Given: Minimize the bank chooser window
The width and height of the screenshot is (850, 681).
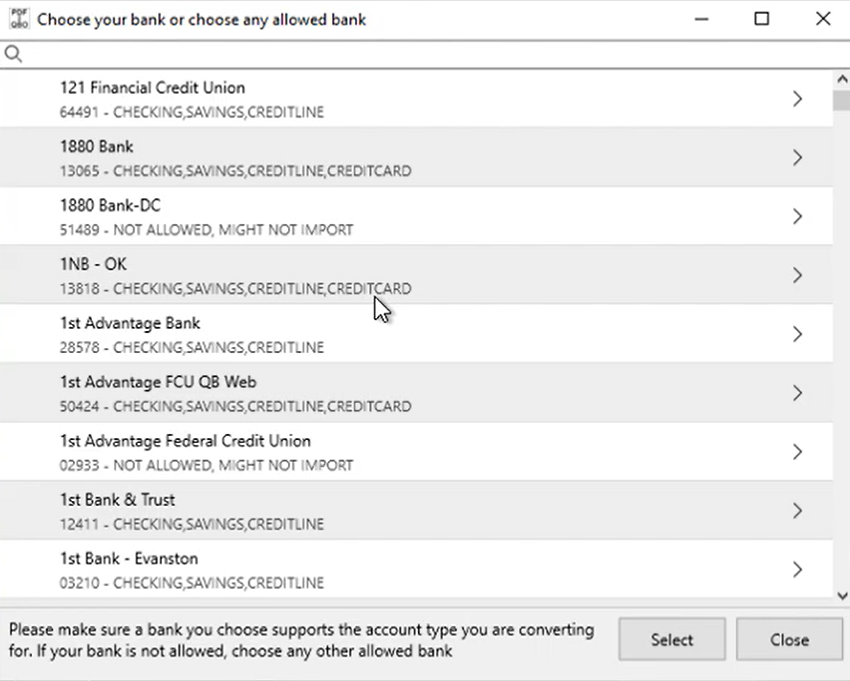Looking at the screenshot, I should pyautogui.click(x=701, y=19).
